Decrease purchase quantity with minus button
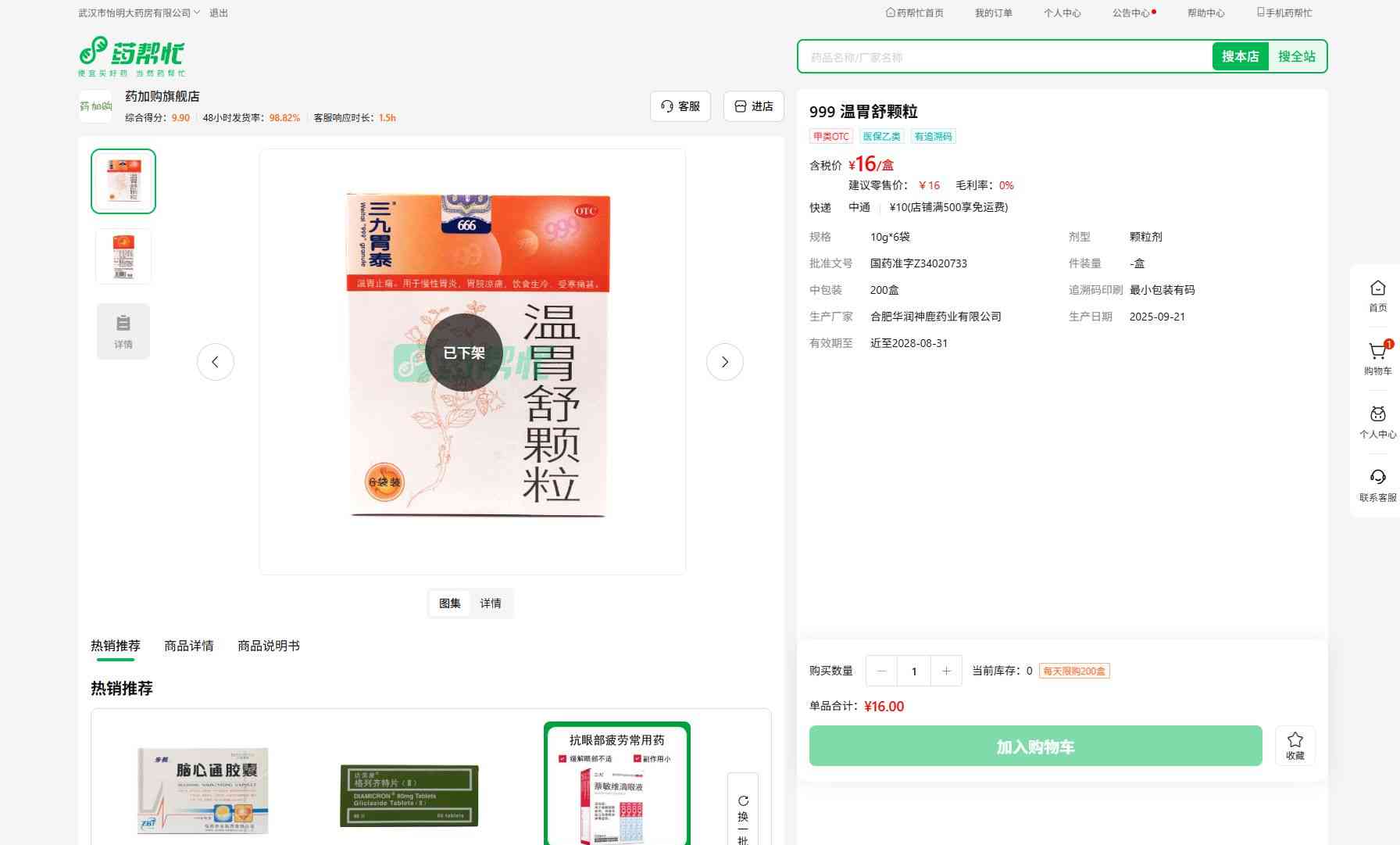This screenshot has width=1400, height=845. coord(882,671)
